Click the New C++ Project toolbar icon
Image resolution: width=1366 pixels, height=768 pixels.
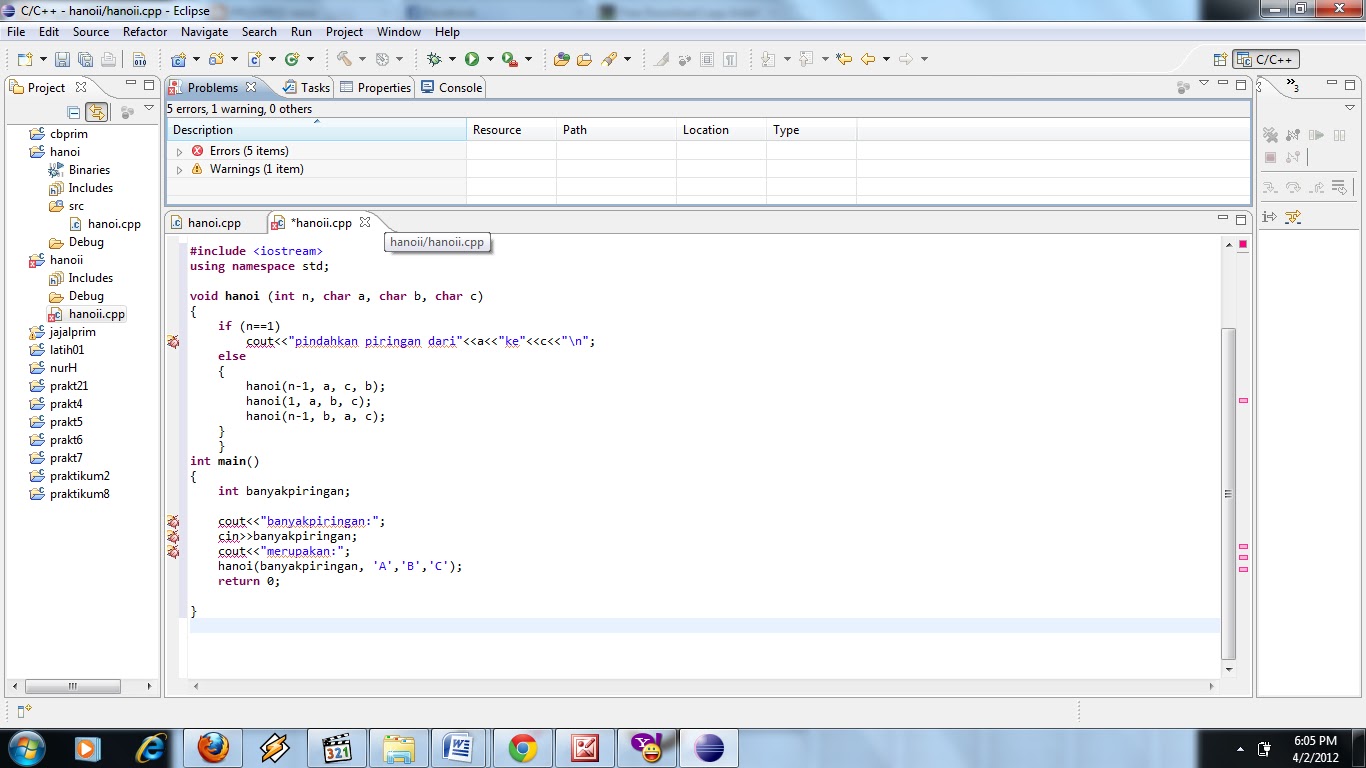[x=179, y=58]
